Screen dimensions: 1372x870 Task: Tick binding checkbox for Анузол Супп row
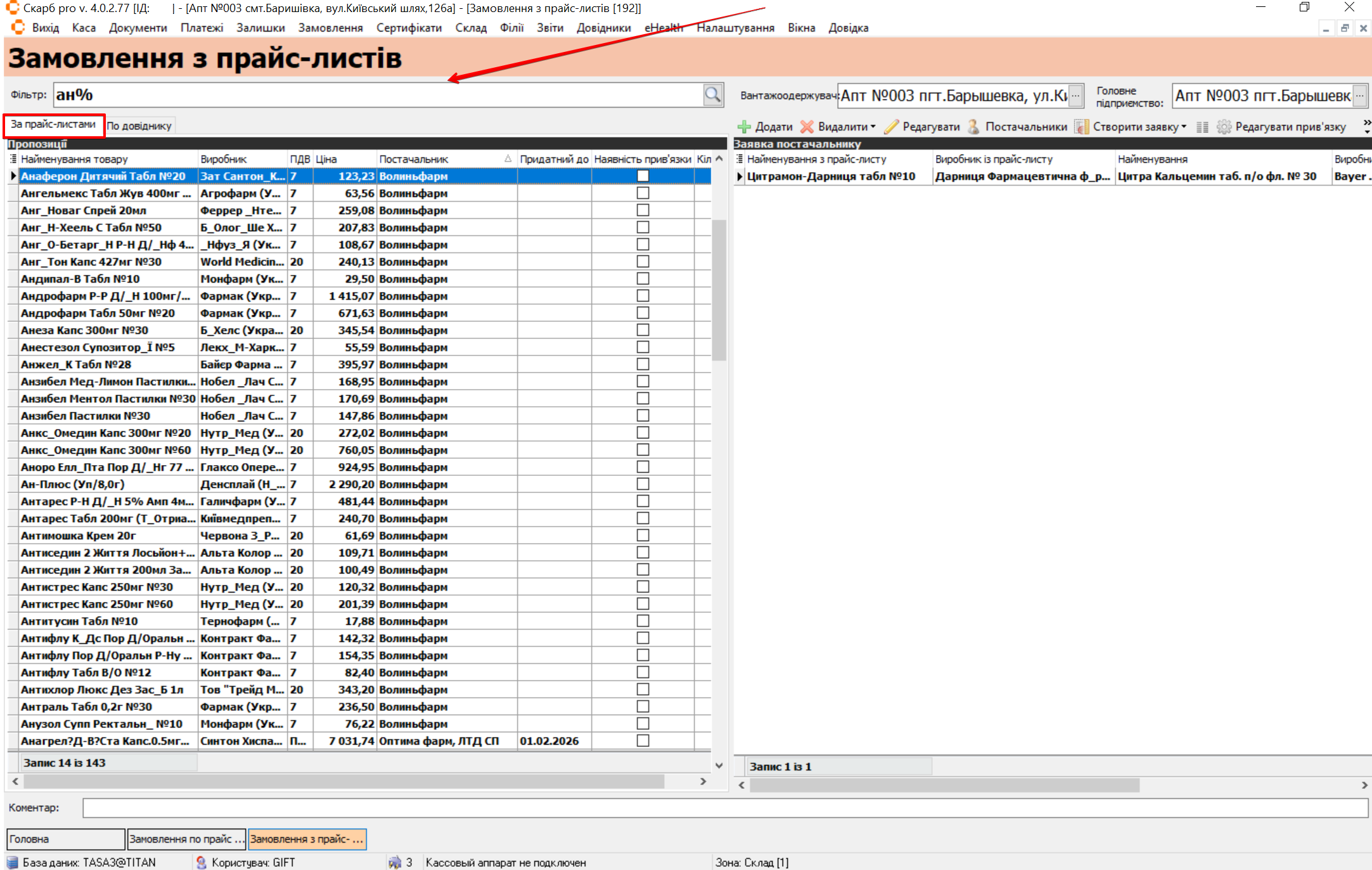click(643, 724)
